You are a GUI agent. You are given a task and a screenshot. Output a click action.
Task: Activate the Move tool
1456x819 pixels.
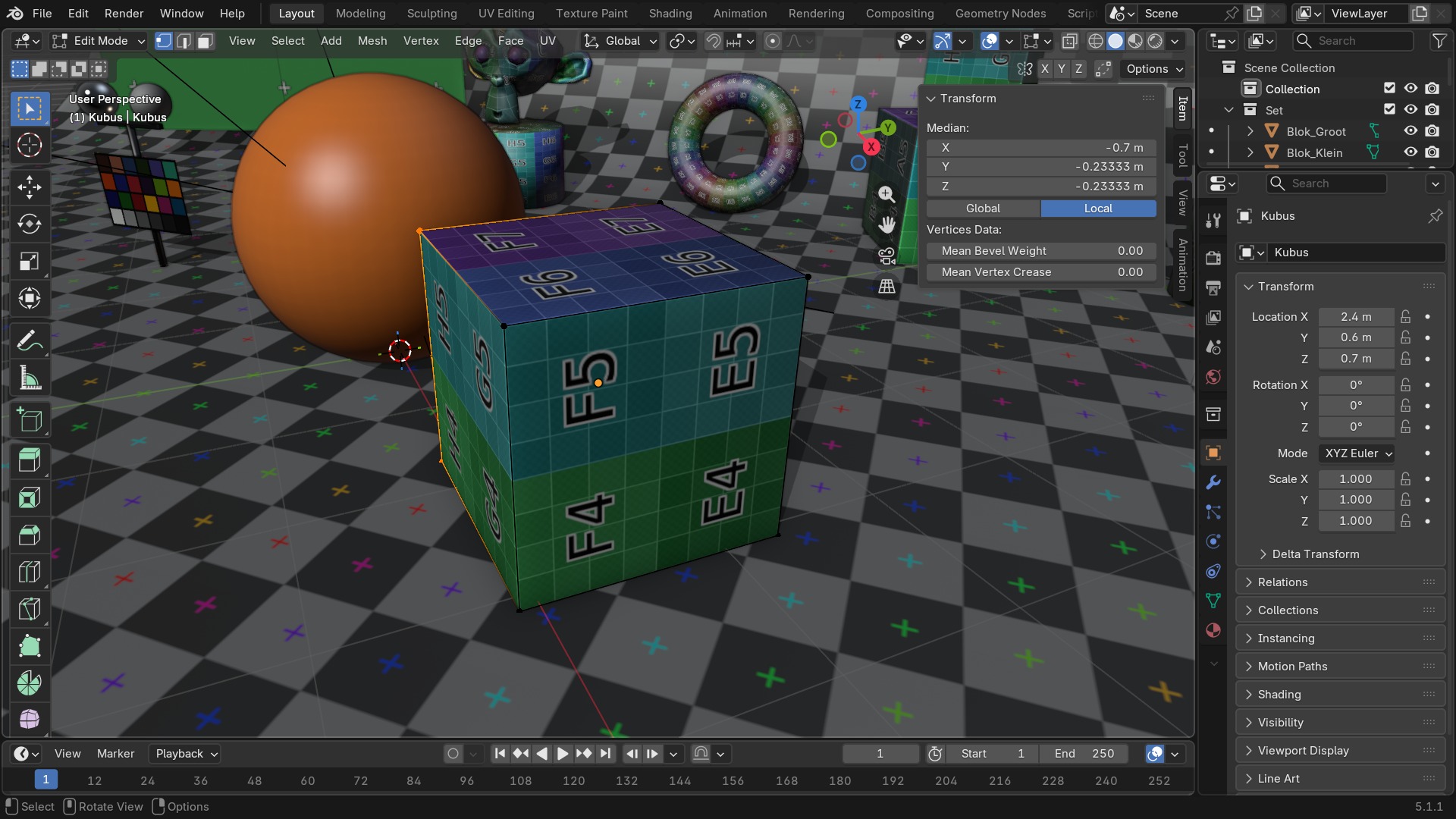click(29, 187)
